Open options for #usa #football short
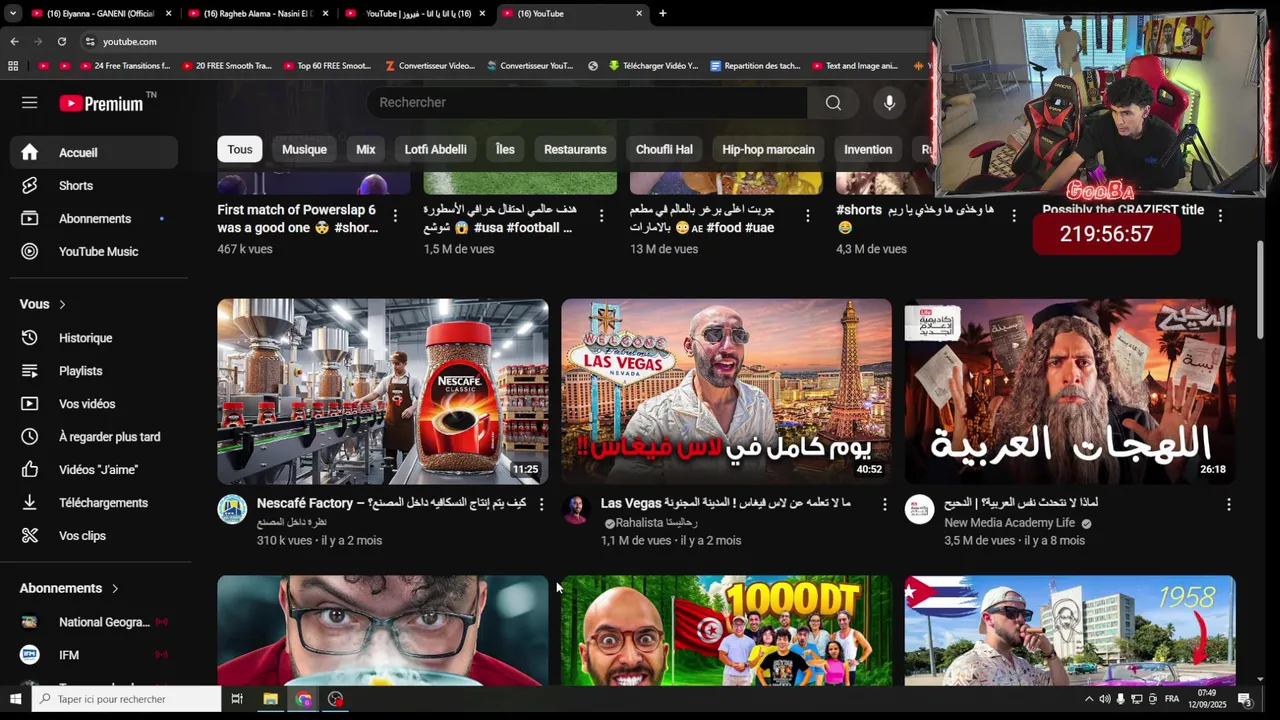 pyautogui.click(x=601, y=216)
